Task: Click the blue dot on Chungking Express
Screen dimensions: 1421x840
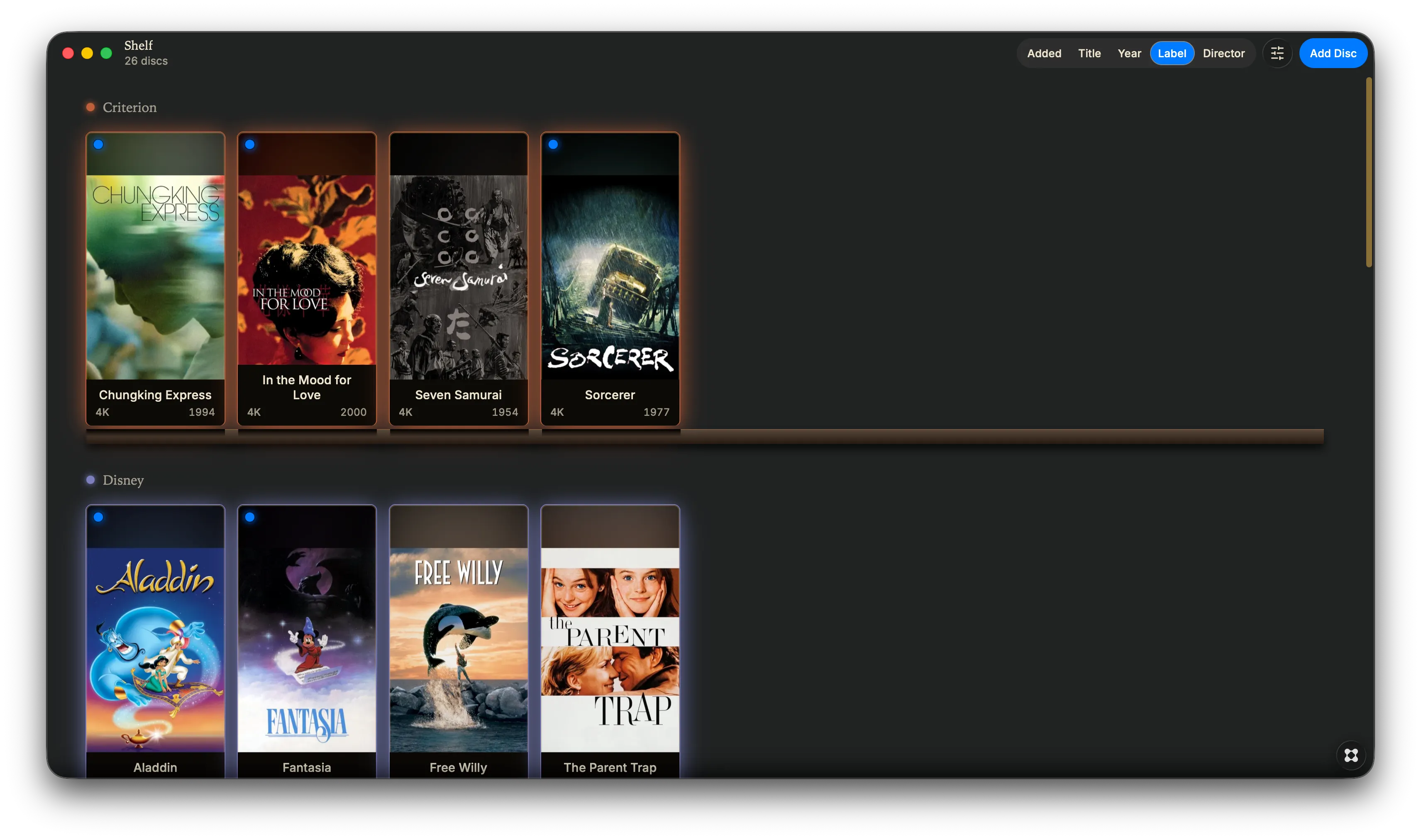Action: click(98, 144)
